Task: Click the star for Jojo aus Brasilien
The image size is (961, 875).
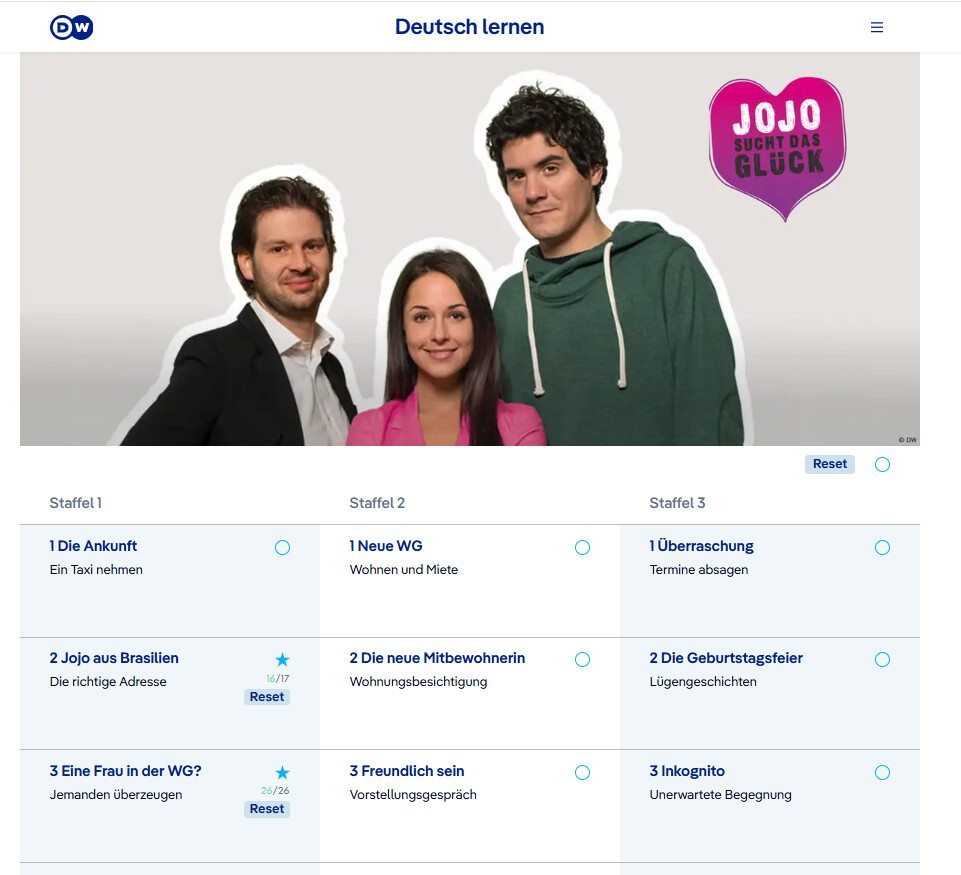Action: coord(282,659)
